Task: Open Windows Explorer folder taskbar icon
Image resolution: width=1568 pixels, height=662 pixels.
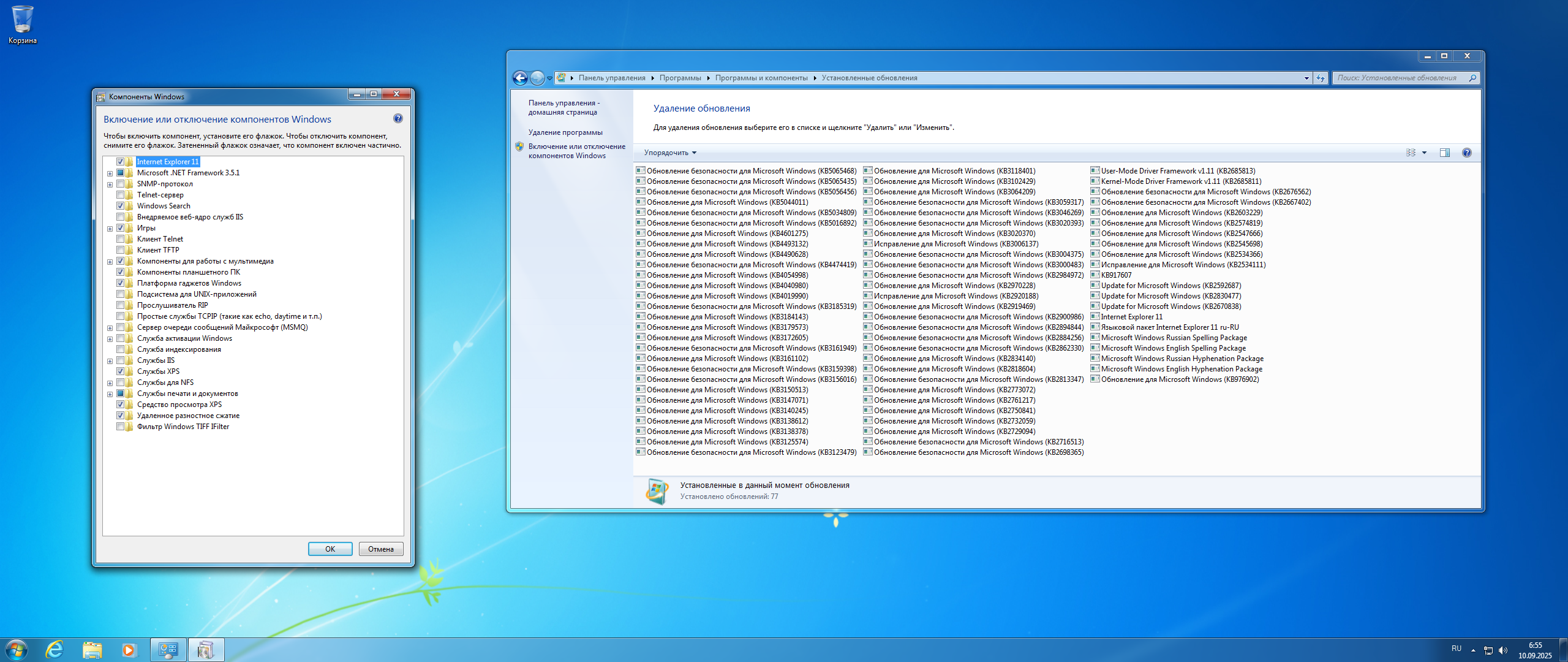Action: [x=92, y=650]
